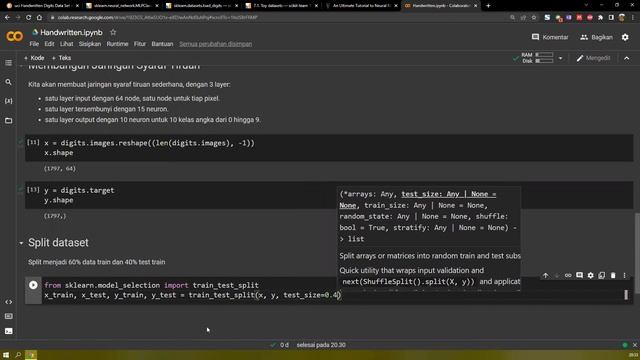This screenshot has width=640, height=360.
Task: Click the Handwritten.ipynb notebook title
Action: click(x=71, y=32)
